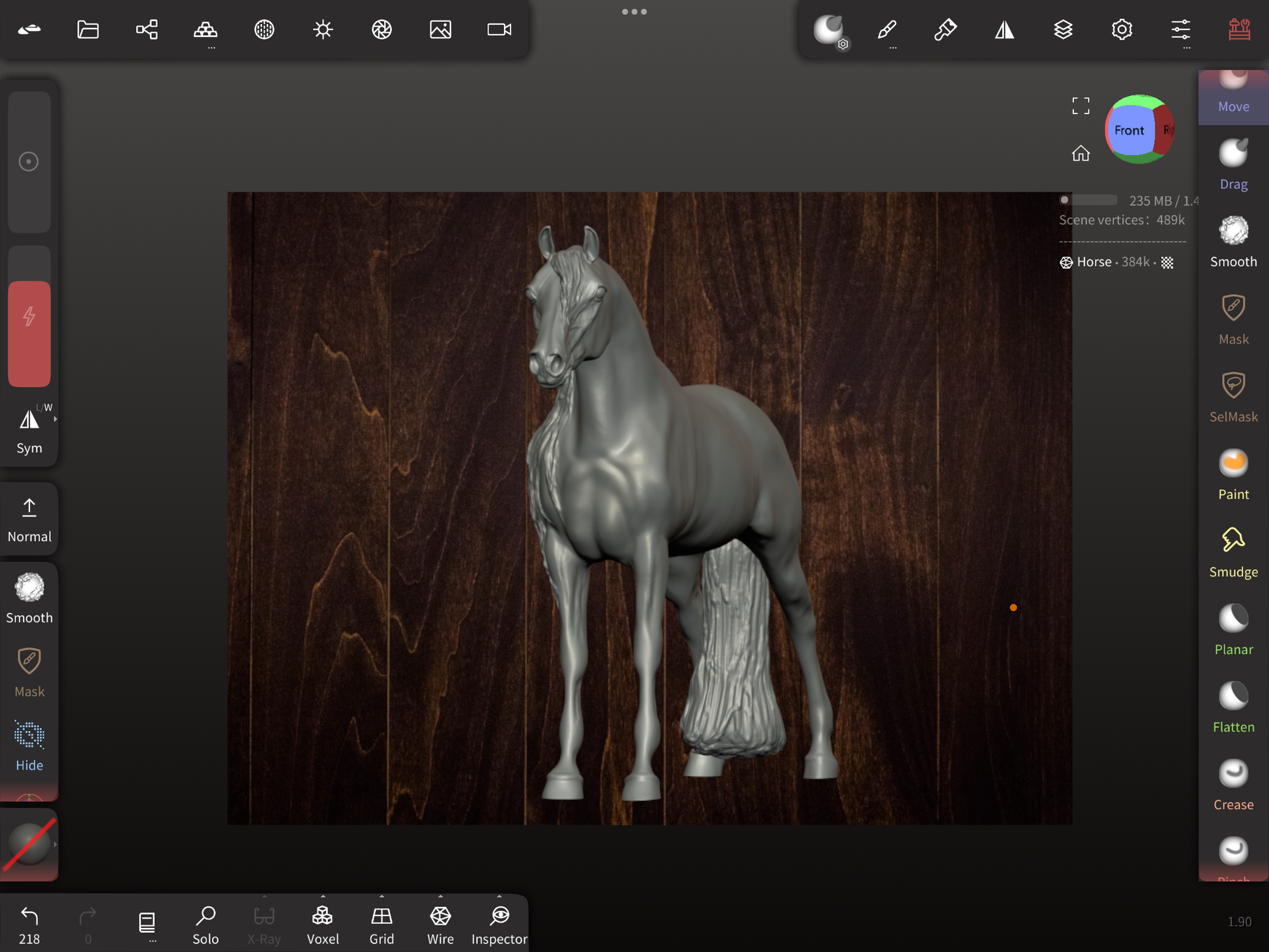Viewport: 1269px width, 952px height.
Task: Open the Topology menu icon
Action: (205, 30)
